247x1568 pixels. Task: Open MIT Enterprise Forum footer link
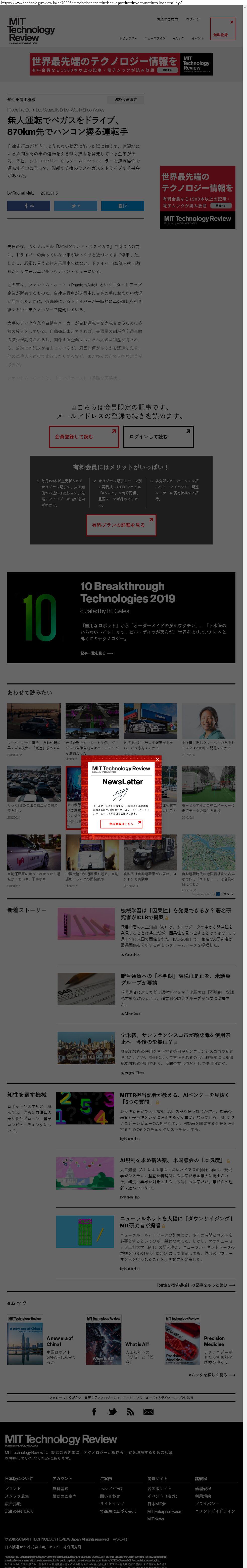(165, 1511)
